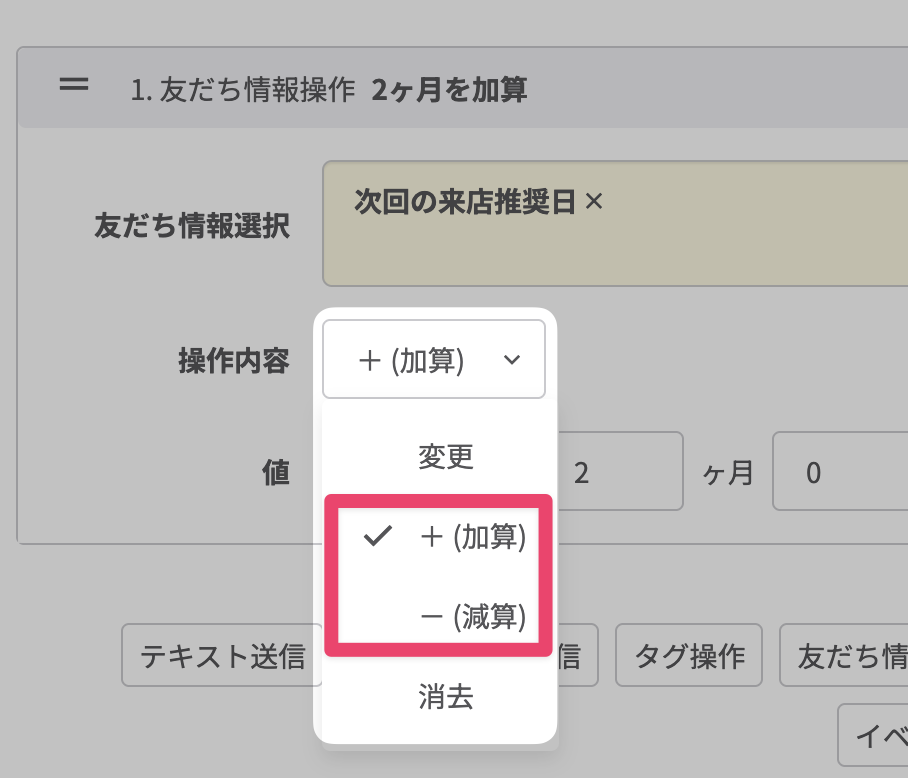The image size is (908, 778).
Task: Click the header title 友だち情報操作 2ヶ月を加算
Action: (329, 91)
